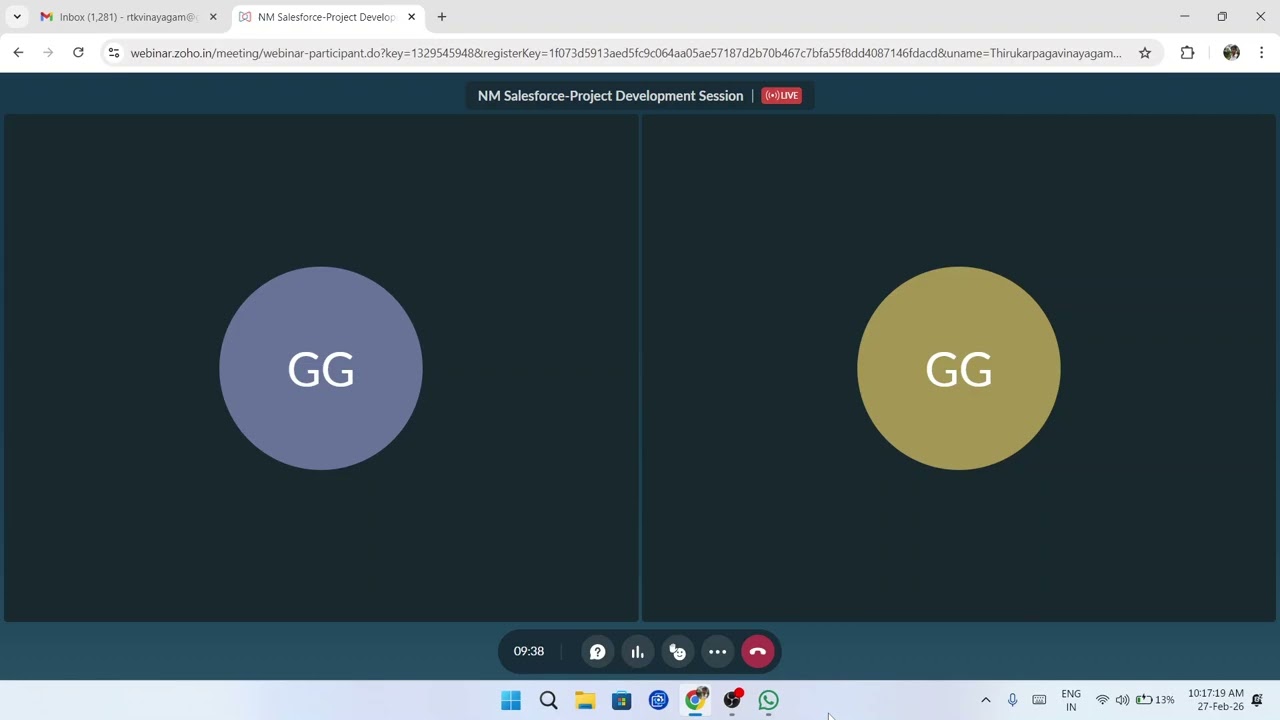Open WhatsApp from the taskbar
The height and width of the screenshot is (720, 1280).
768,700
